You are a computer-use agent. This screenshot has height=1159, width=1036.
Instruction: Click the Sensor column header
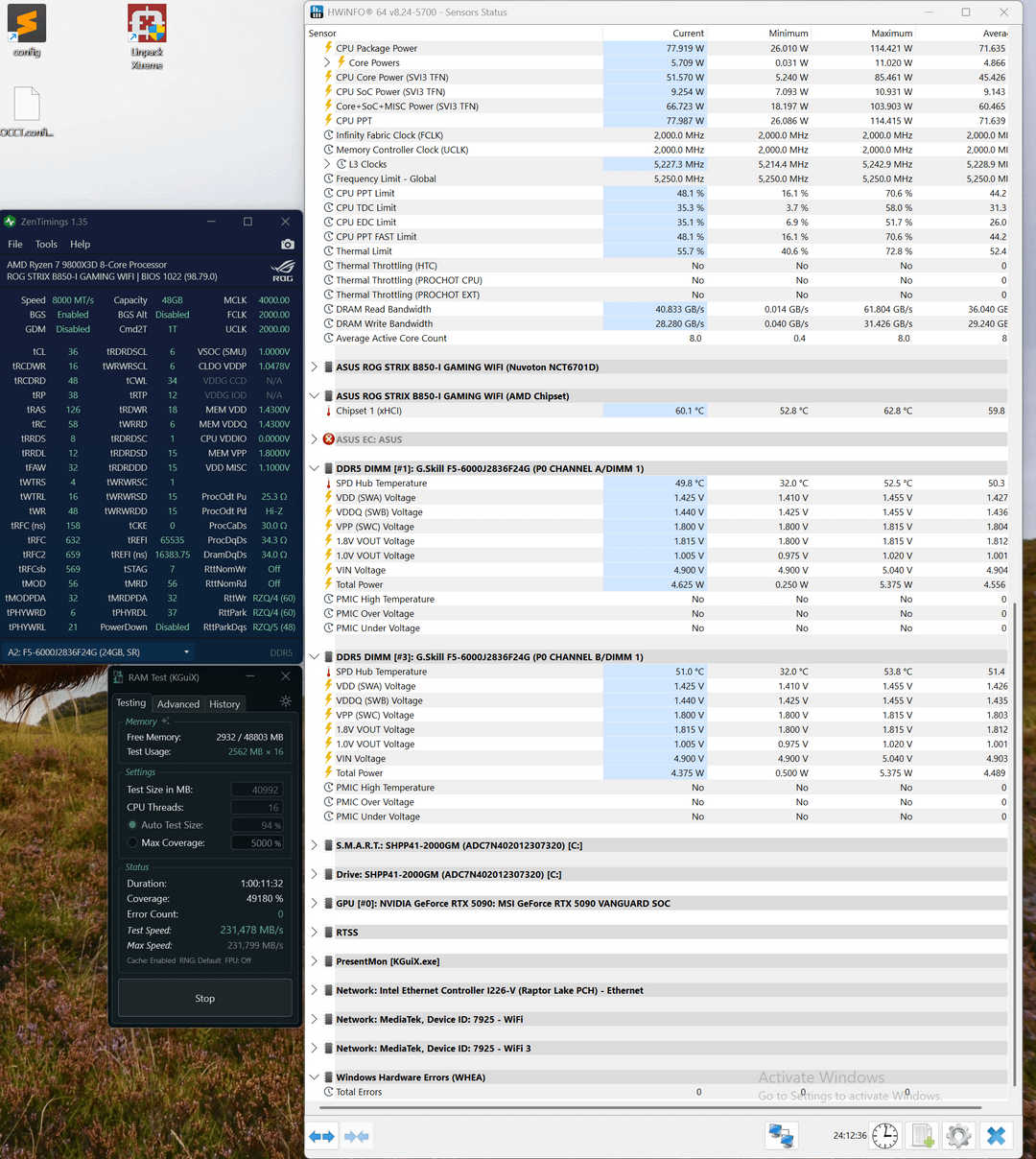454,33
